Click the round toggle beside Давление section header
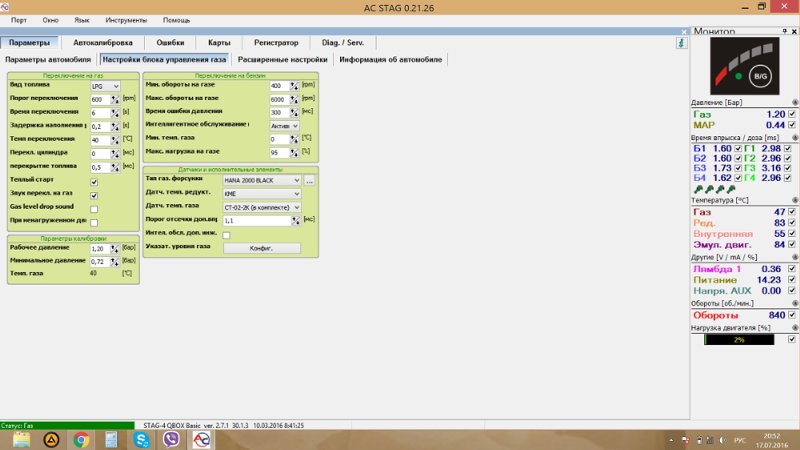 pos(795,103)
